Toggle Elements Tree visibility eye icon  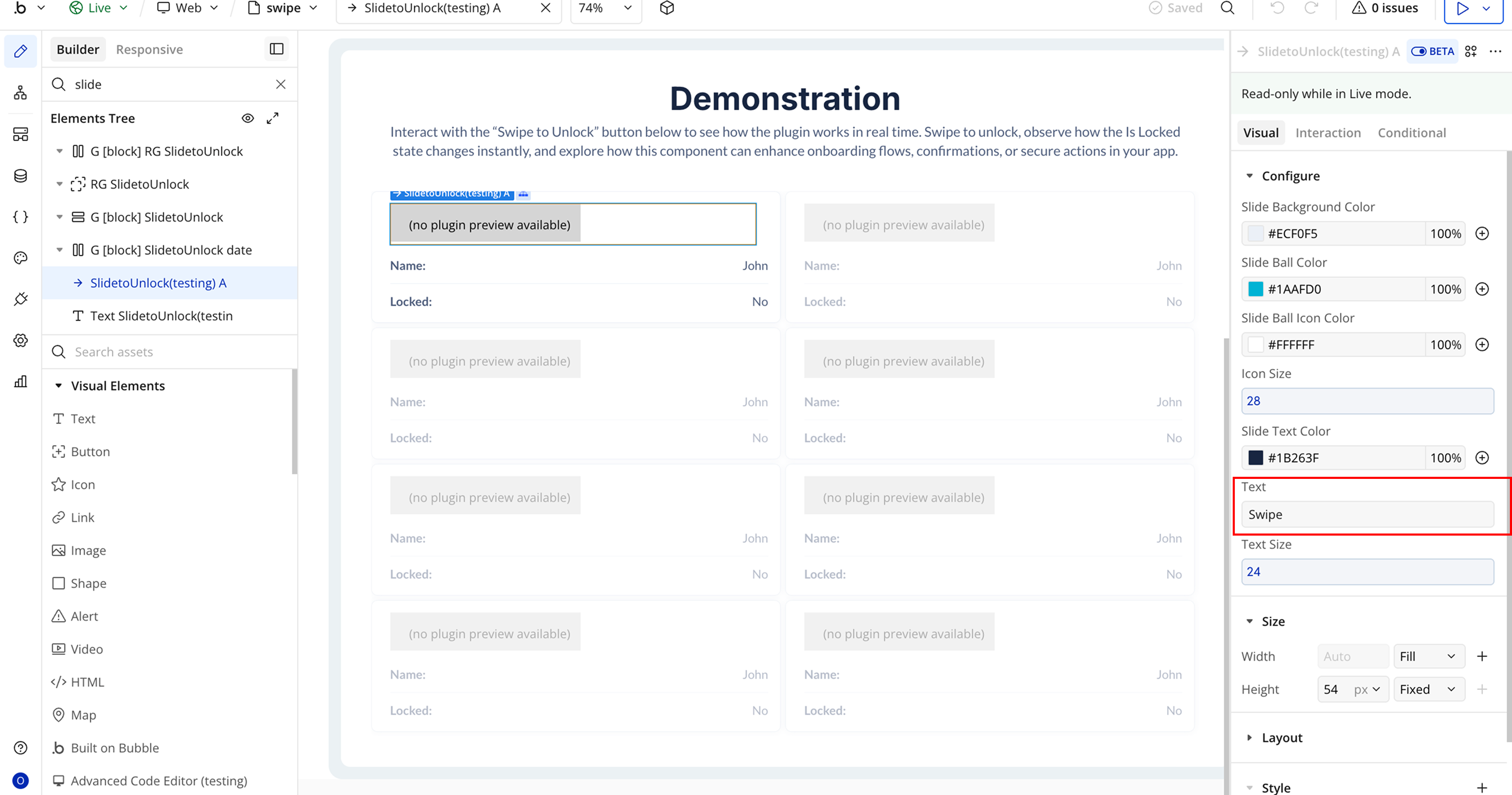pos(248,118)
